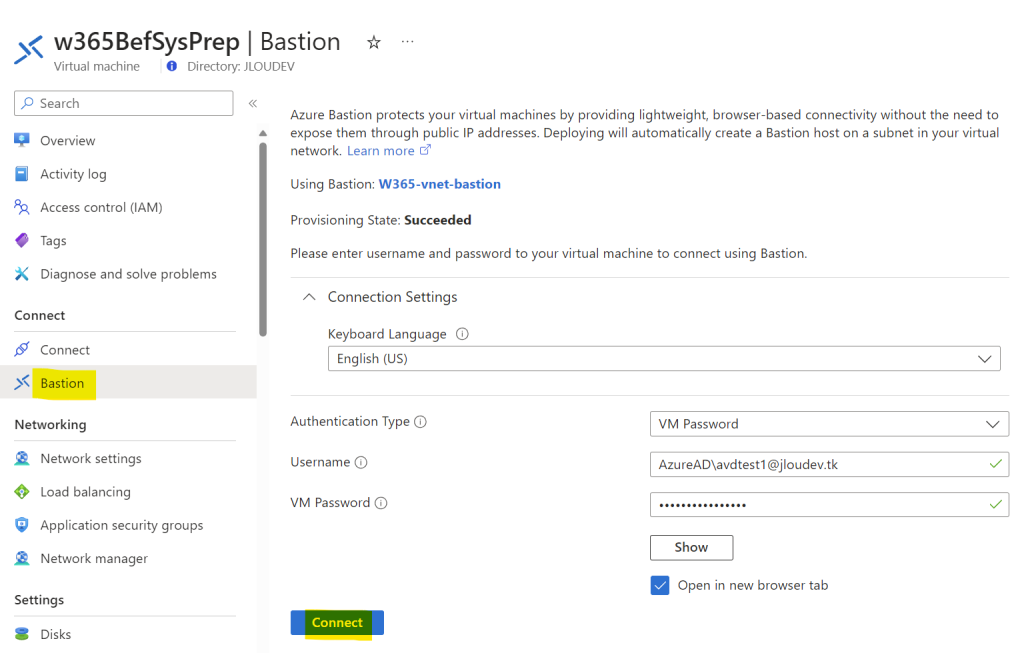Click into the Username field
Viewport: 1024px width, 653px height.
click(829, 464)
